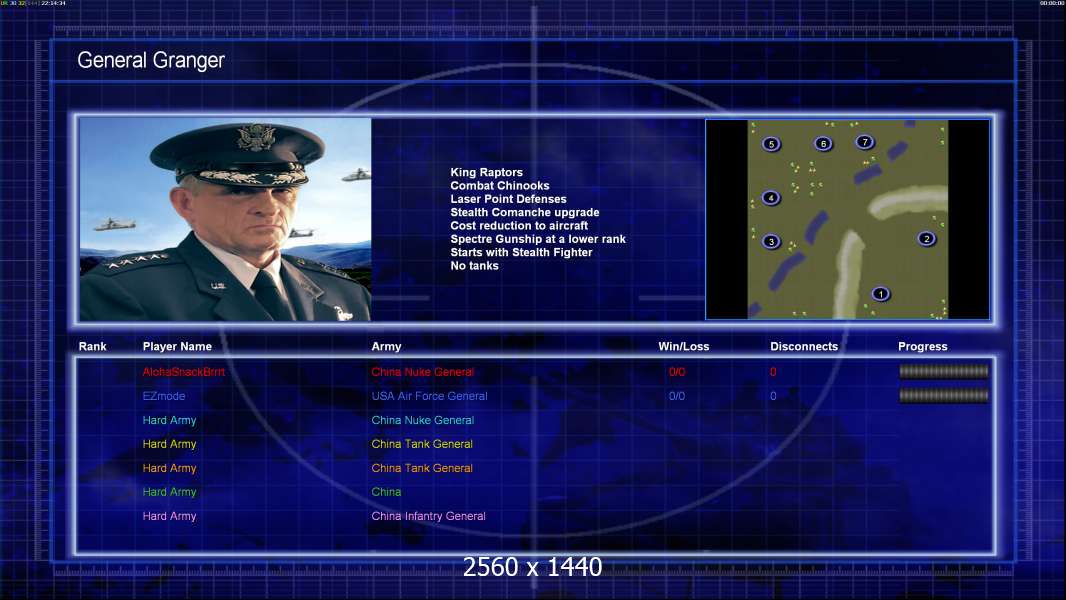Viewport: 1066px width, 600px height.
Task: Select Hard Army player in plain China row
Action: click(169, 492)
